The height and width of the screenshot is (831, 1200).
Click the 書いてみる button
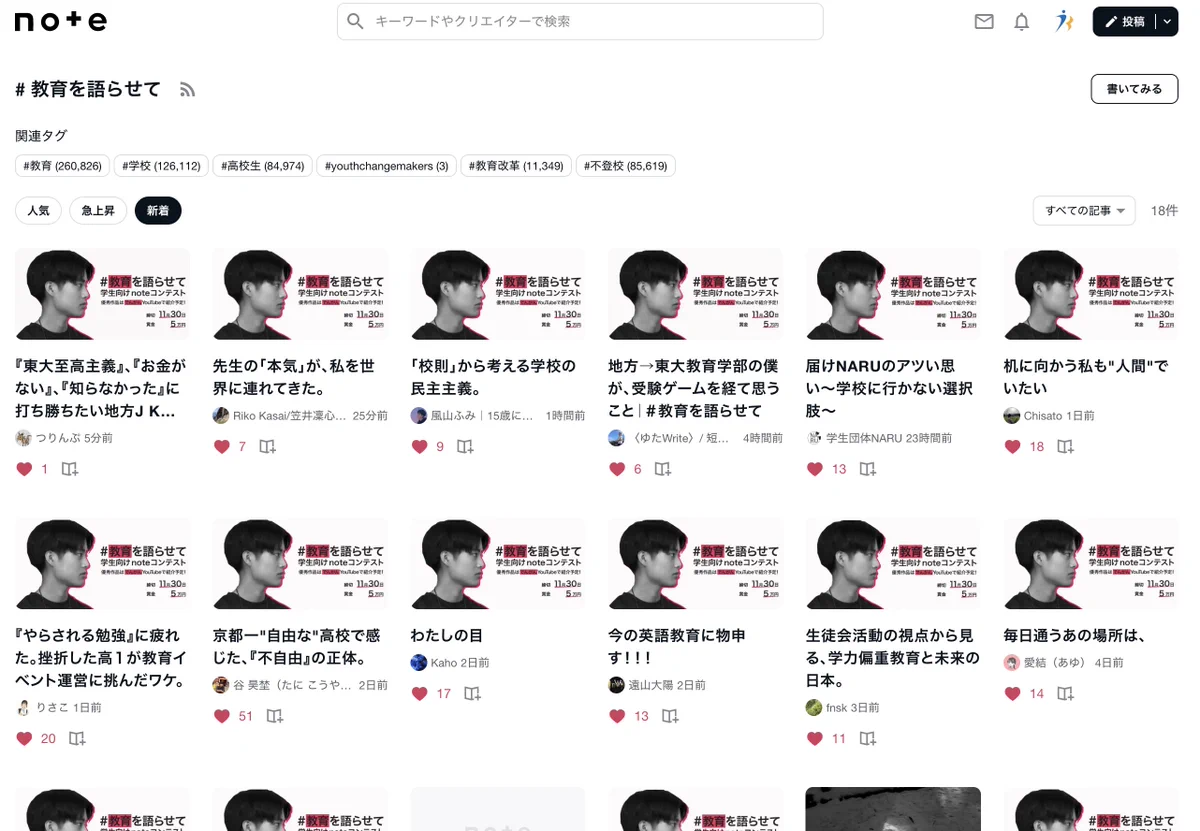1134,89
